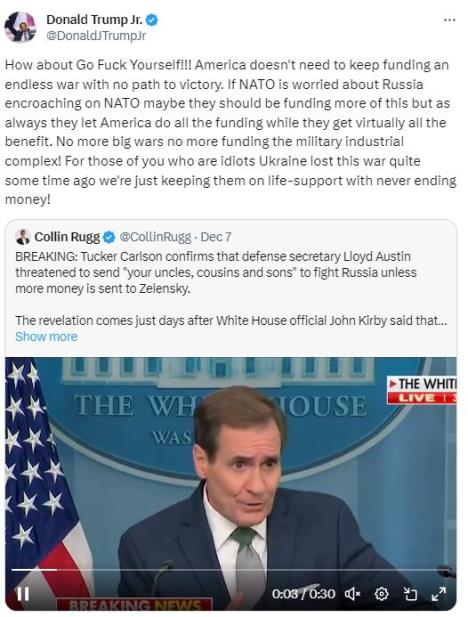Screen dimensions: 468x617
Task: Enter fullscreen with the expand arrows icon
Action: click(438, 593)
